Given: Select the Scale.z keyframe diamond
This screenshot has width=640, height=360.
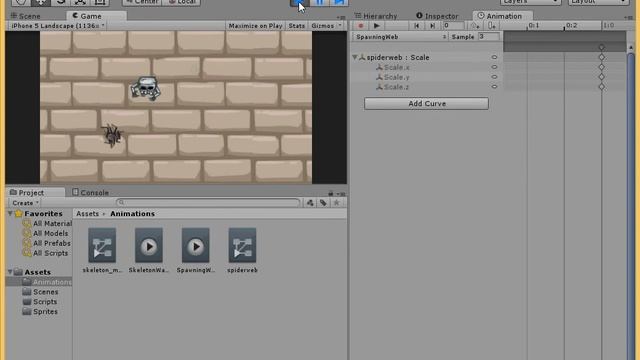Looking at the screenshot, I should pyautogui.click(x=602, y=87).
